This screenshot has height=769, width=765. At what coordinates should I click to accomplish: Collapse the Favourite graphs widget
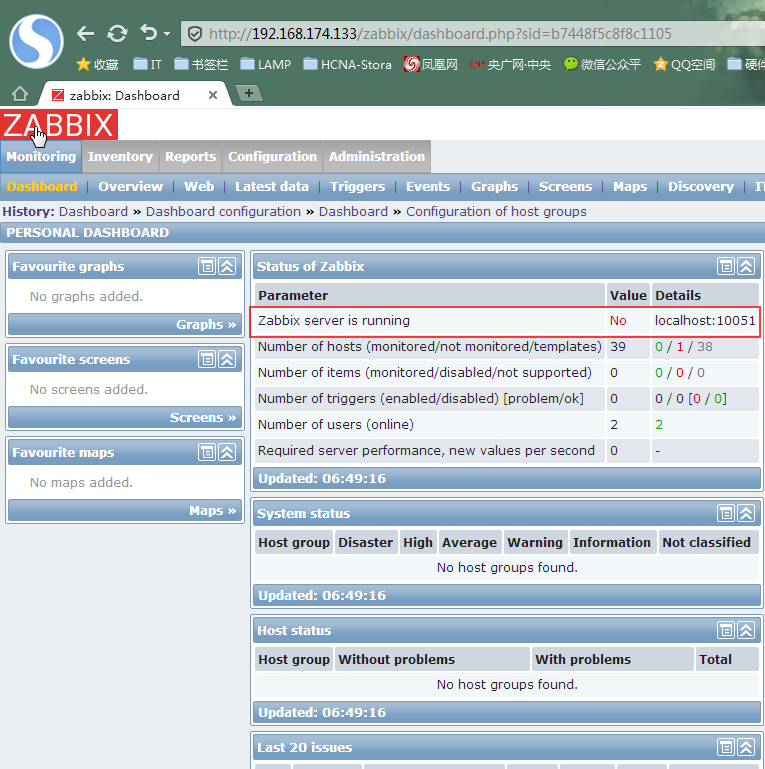[x=227, y=266]
